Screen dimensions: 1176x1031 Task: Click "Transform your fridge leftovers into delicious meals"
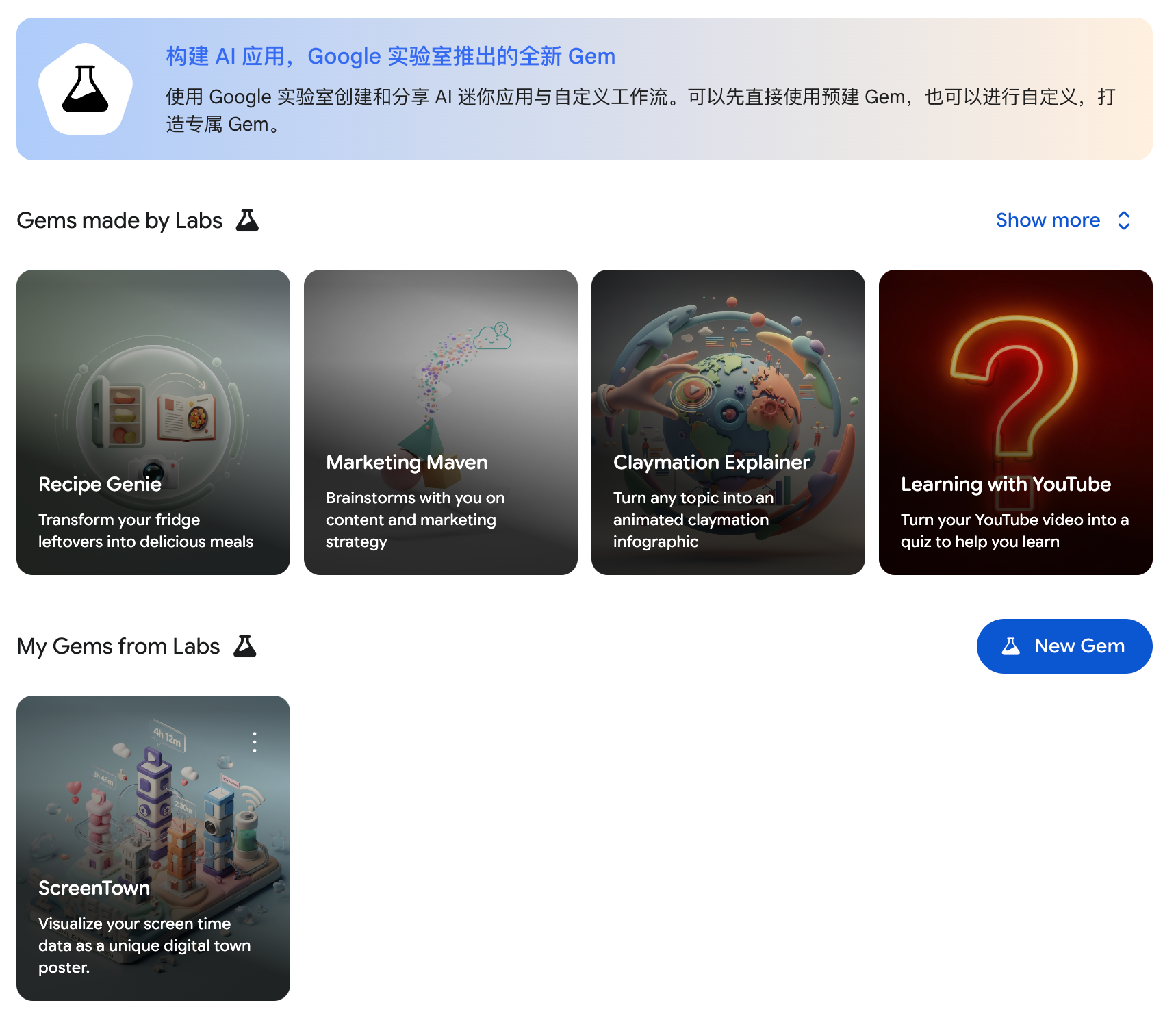click(146, 531)
